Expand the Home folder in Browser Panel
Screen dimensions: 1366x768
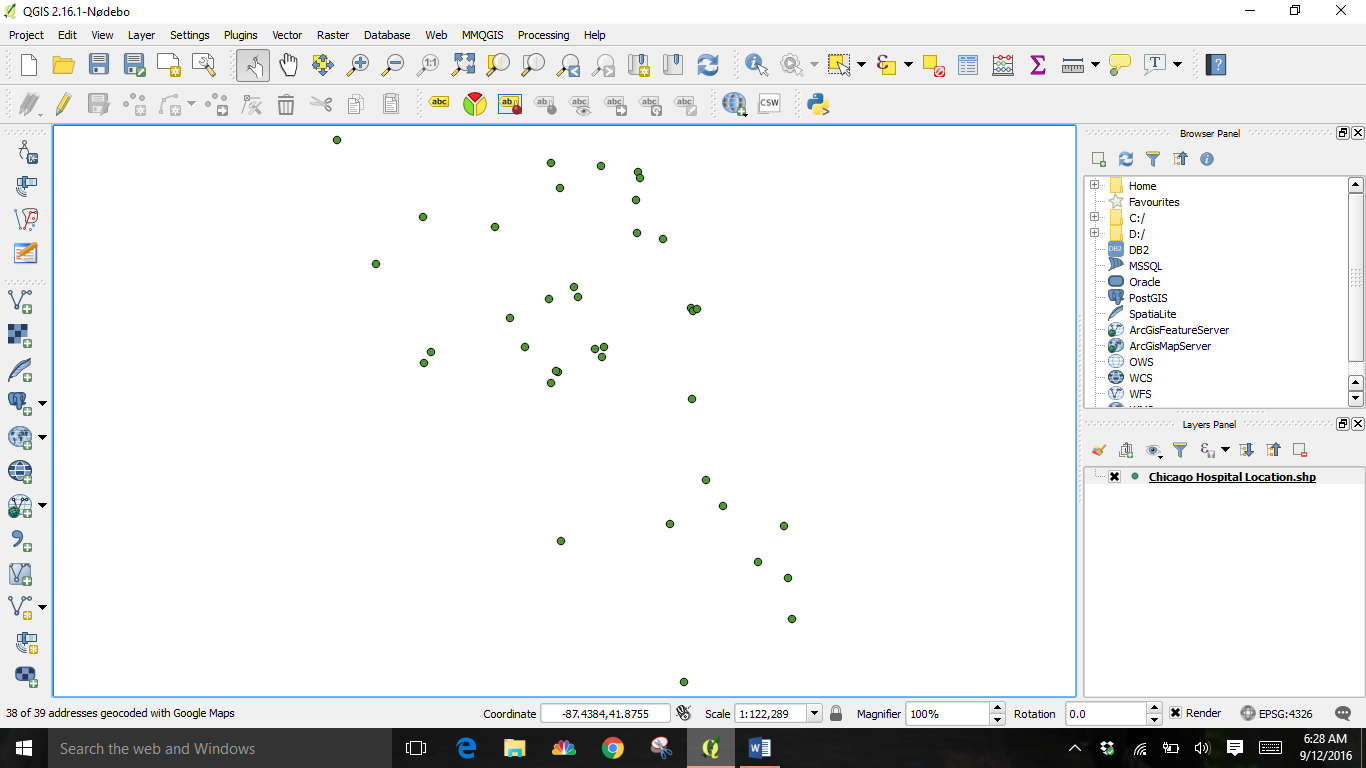pyautogui.click(x=1097, y=185)
